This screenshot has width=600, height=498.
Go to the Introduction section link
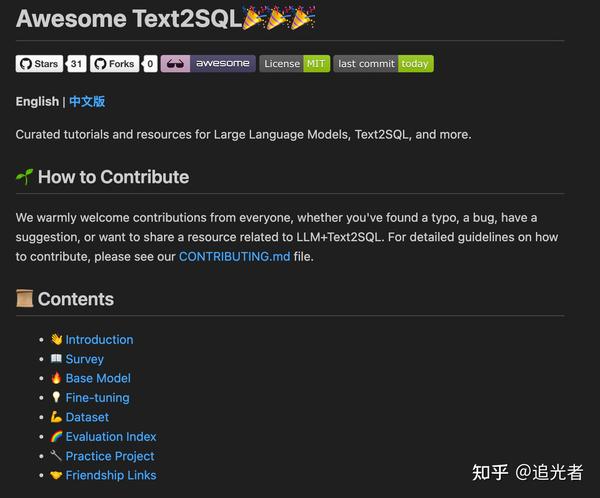pos(99,340)
